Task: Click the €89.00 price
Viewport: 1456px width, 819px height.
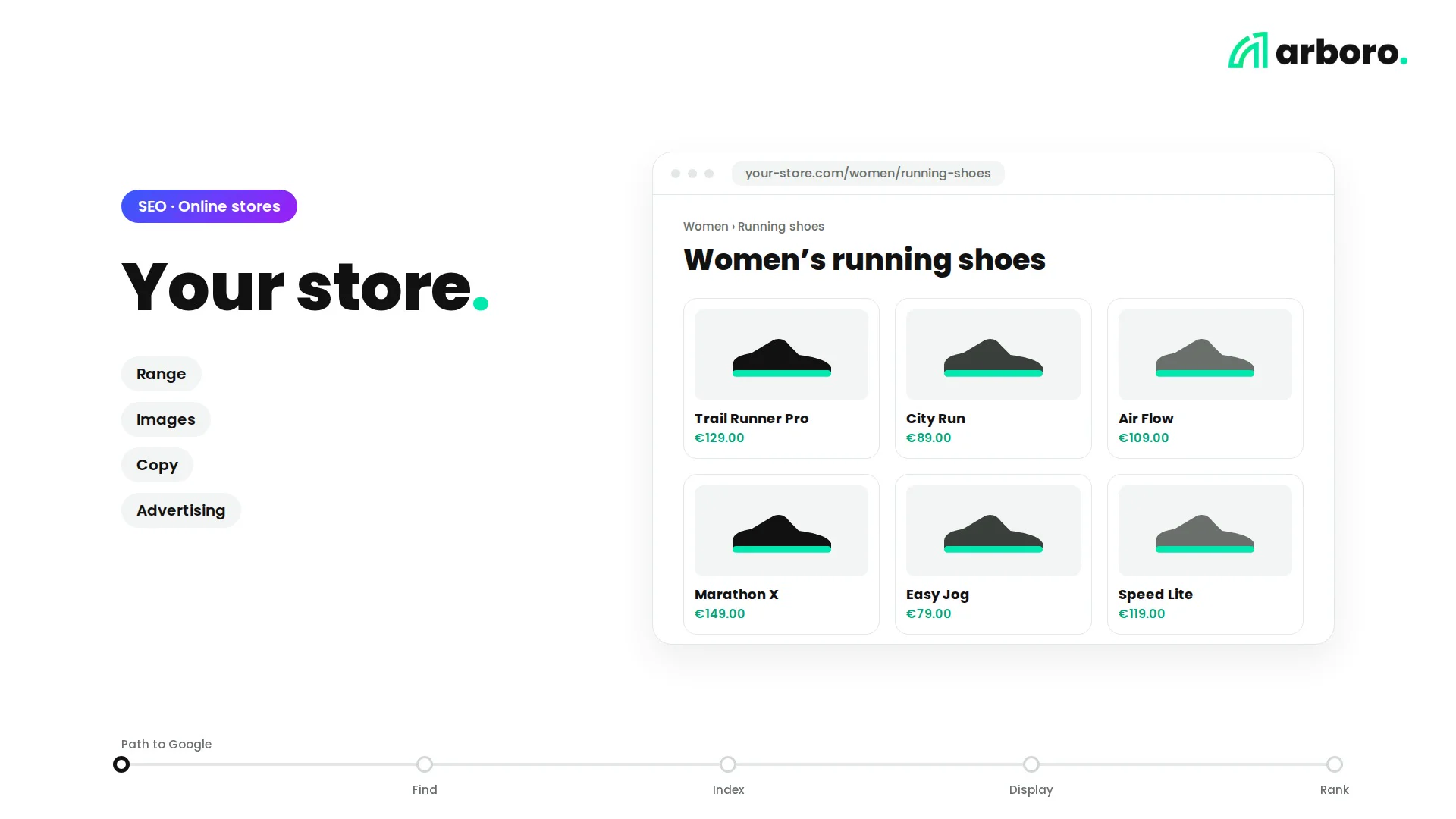Action: pos(929,438)
